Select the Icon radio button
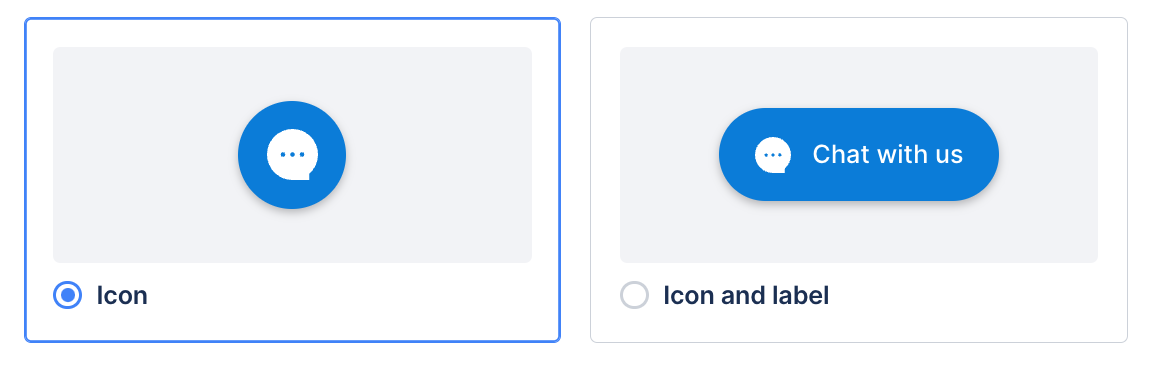 pos(67,296)
